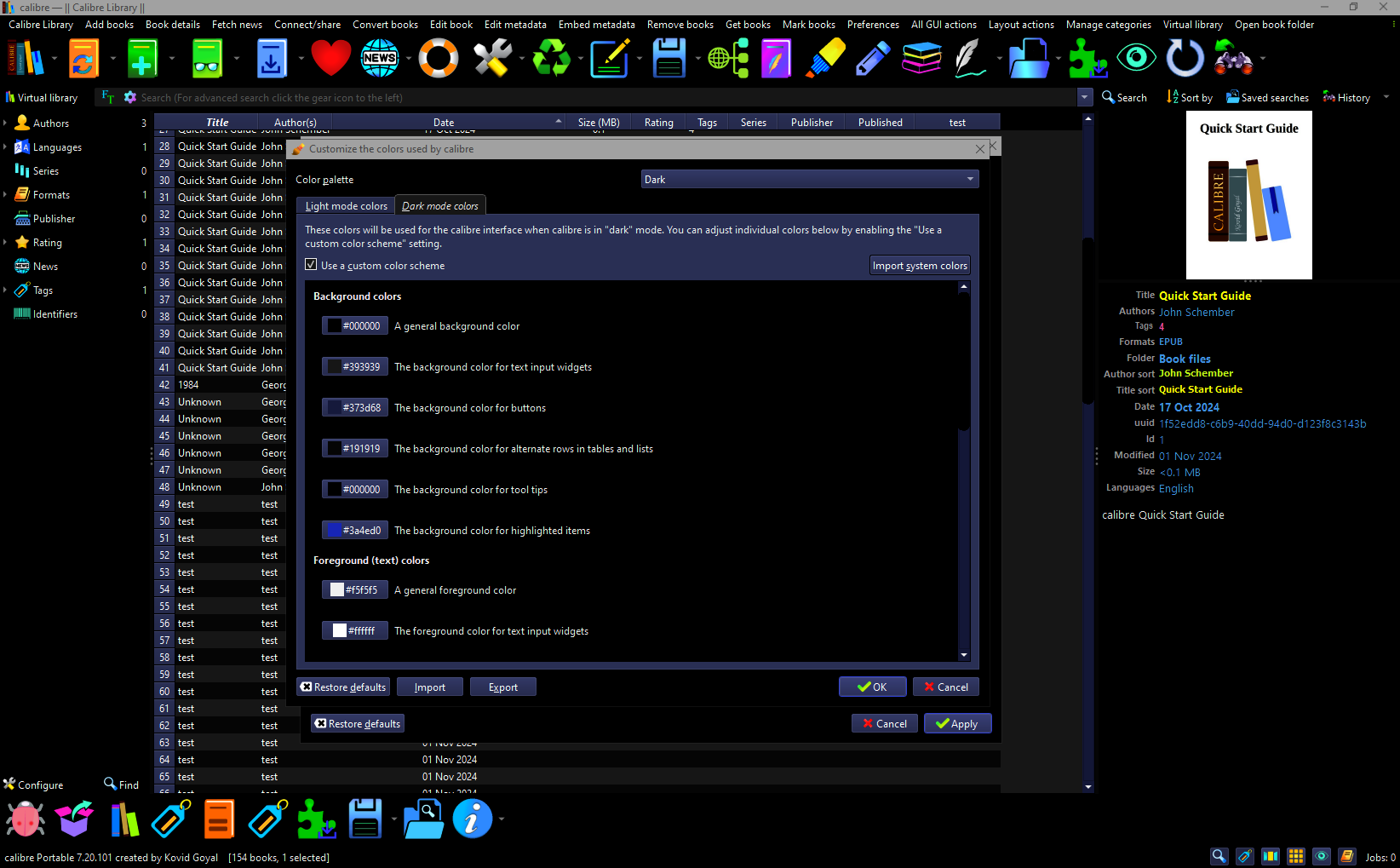Click the purple feather book icon
This screenshot has width=1400, height=868.
coord(776,59)
